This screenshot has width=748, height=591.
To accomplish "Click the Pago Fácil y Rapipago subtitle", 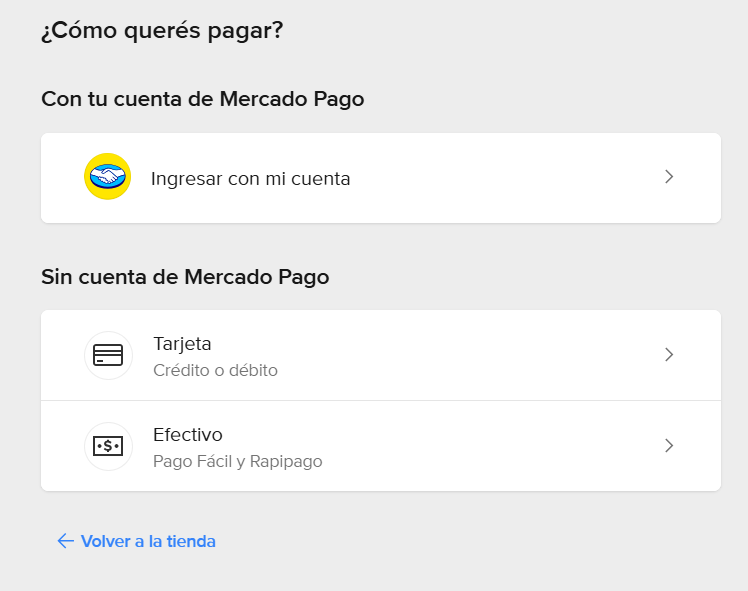I will click(x=237, y=461).
